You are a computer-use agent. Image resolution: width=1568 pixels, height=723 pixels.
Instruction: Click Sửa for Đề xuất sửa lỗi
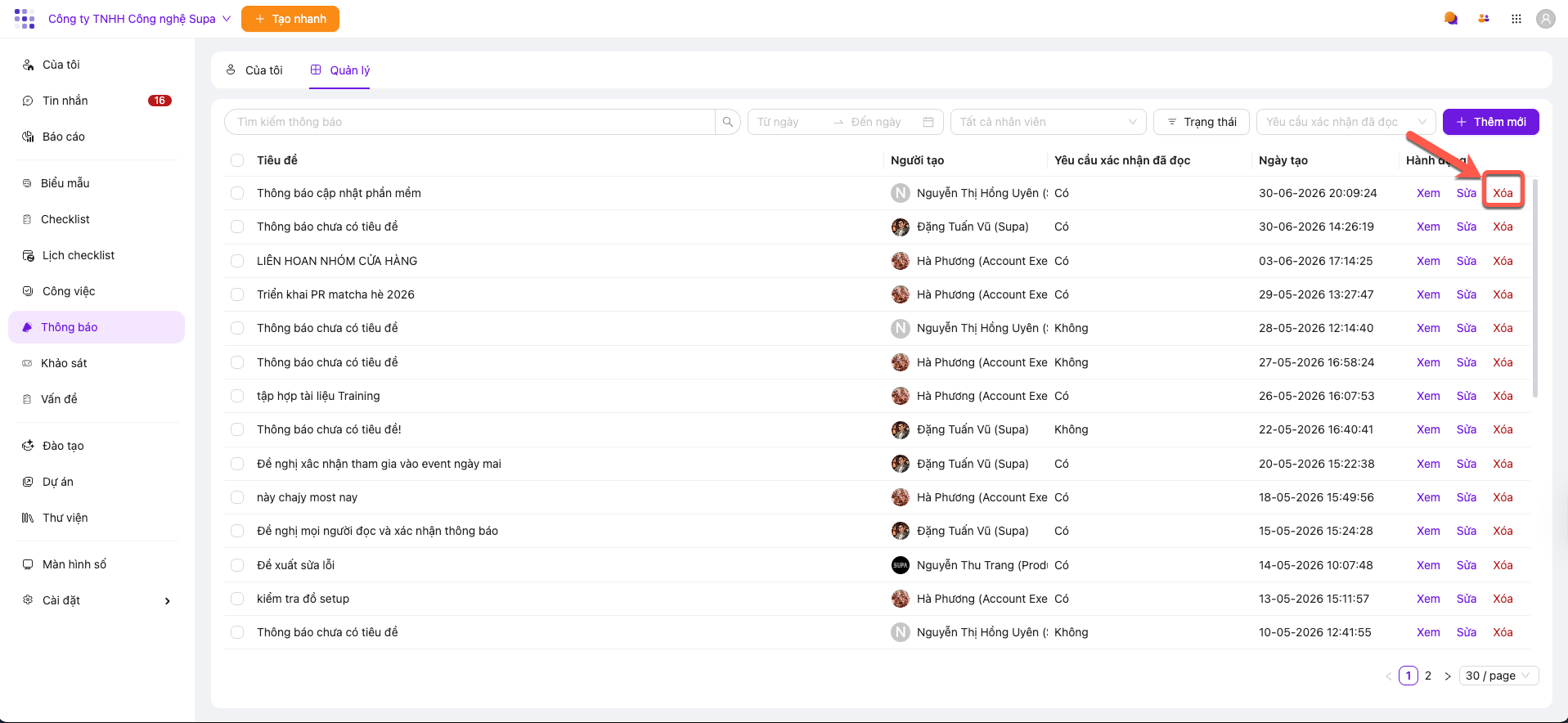coord(1467,565)
